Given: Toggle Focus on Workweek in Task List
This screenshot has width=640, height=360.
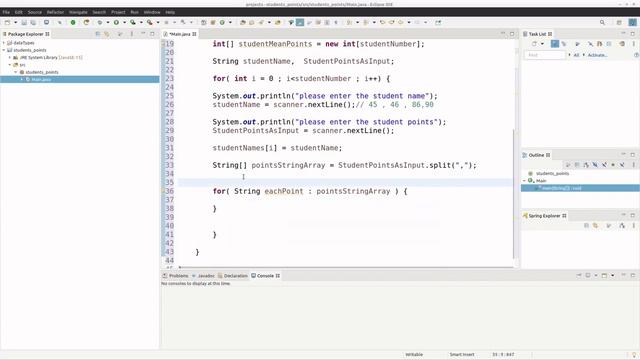Looking at the screenshot, I should tap(577, 44).
